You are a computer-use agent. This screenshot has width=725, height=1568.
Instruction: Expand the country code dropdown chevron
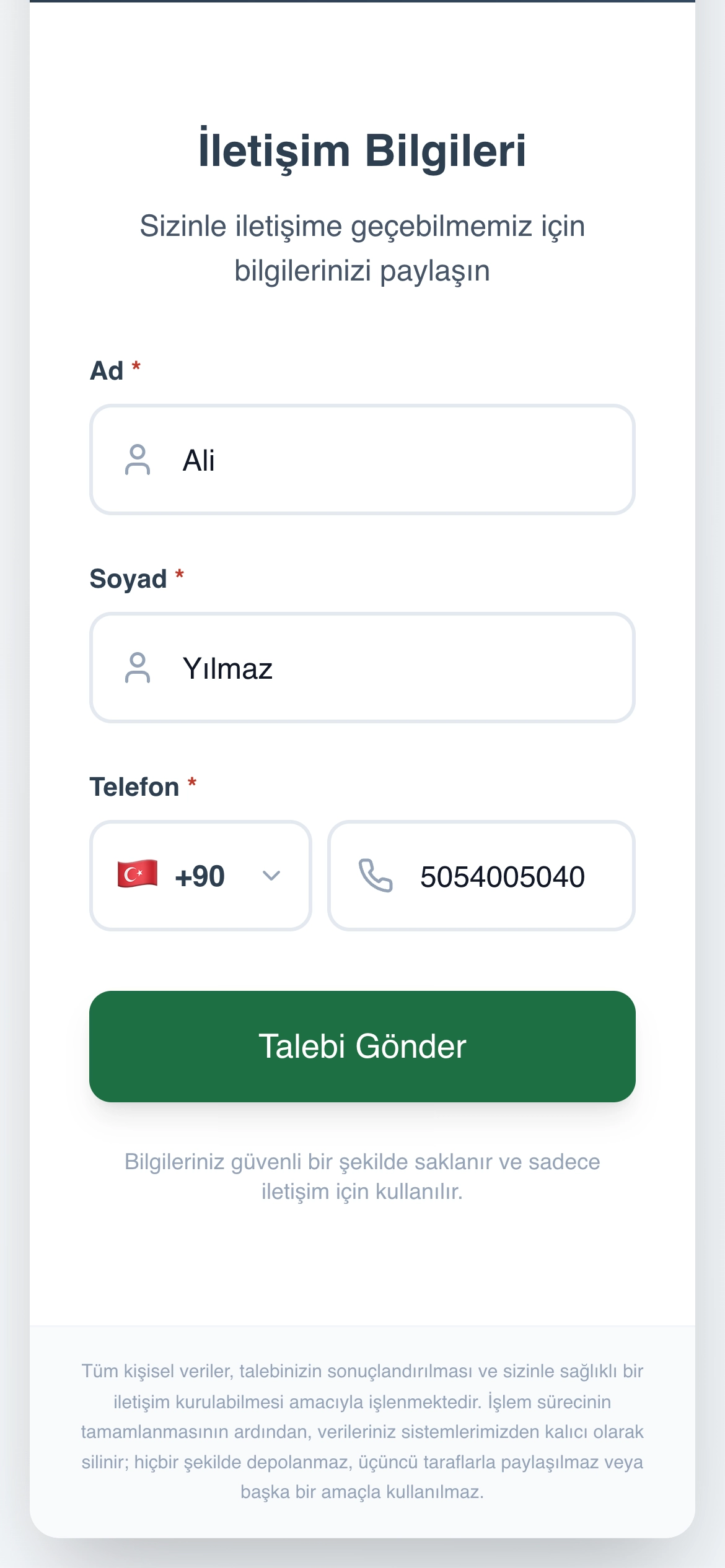click(271, 876)
